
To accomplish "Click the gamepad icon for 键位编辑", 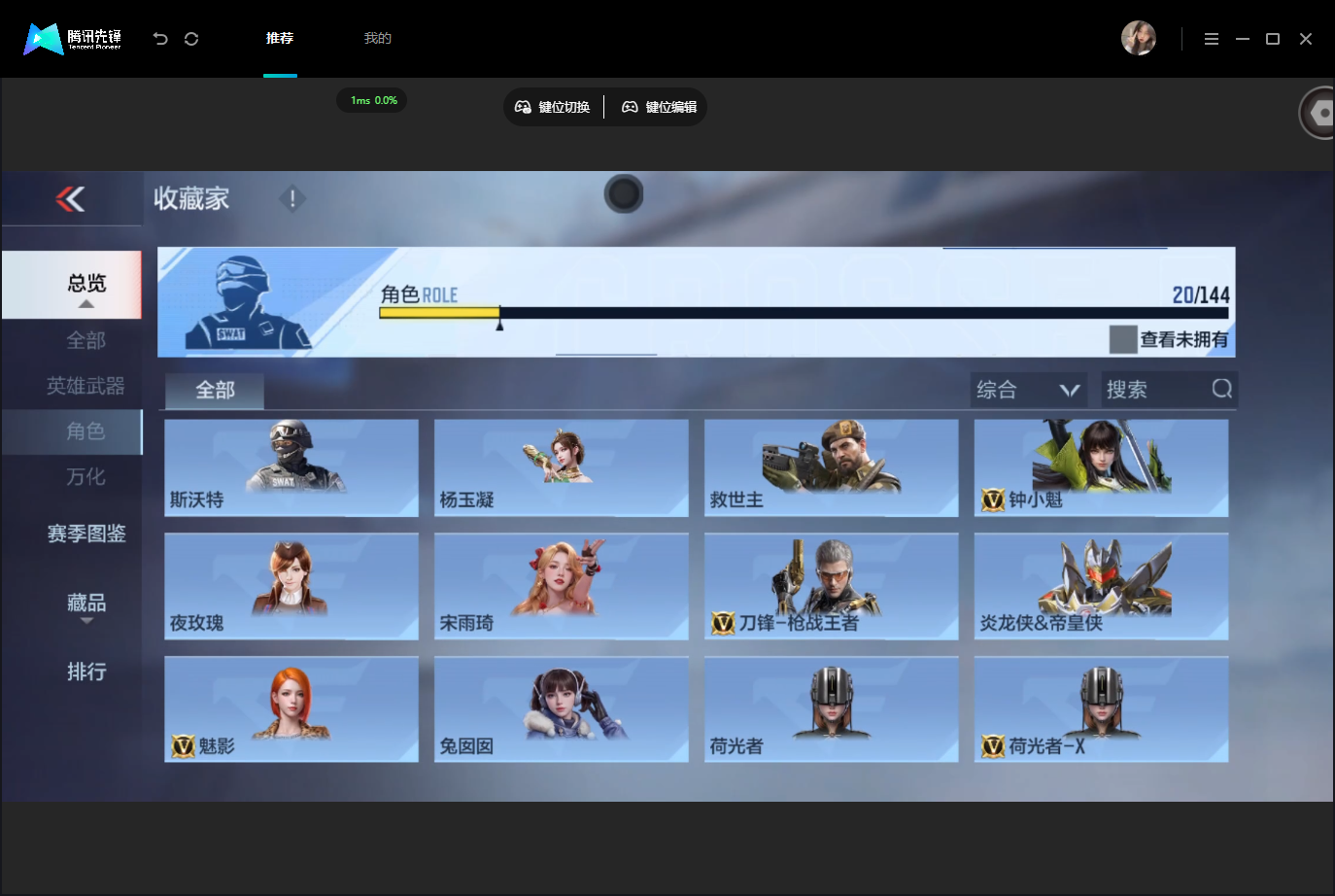I will tap(630, 107).
